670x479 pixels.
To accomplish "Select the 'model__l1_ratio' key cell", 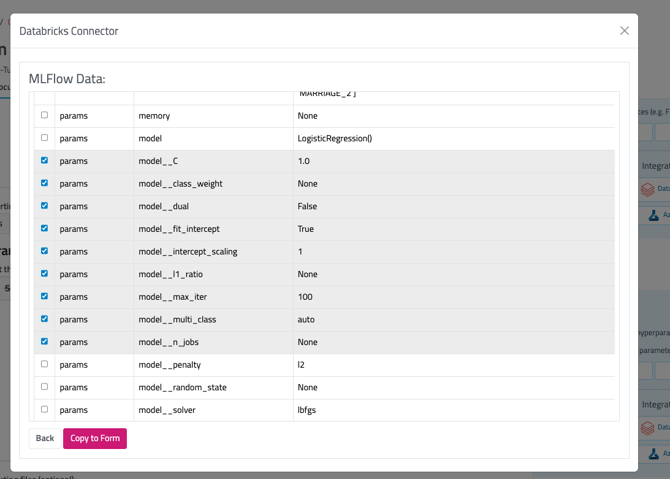I will click(214, 274).
